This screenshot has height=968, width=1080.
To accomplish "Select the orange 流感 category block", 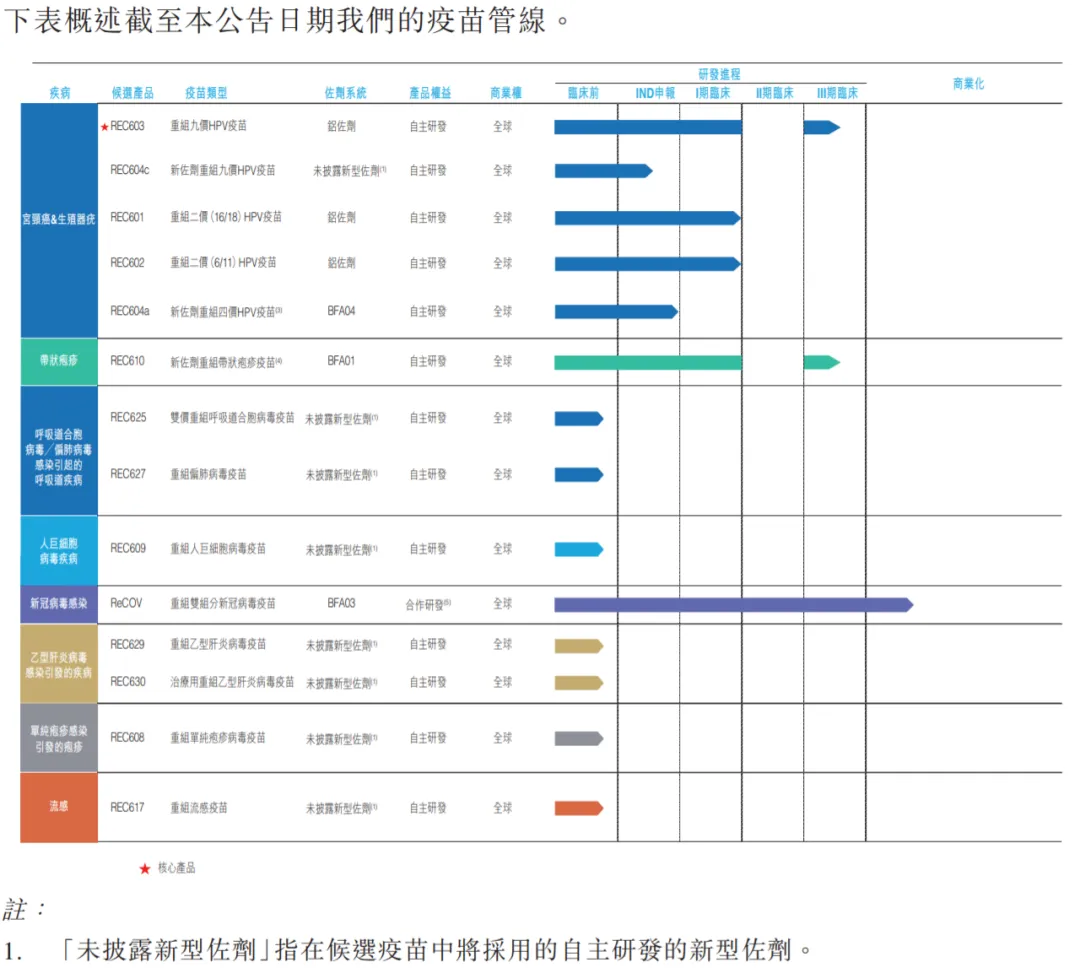I will pyautogui.click(x=59, y=807).
